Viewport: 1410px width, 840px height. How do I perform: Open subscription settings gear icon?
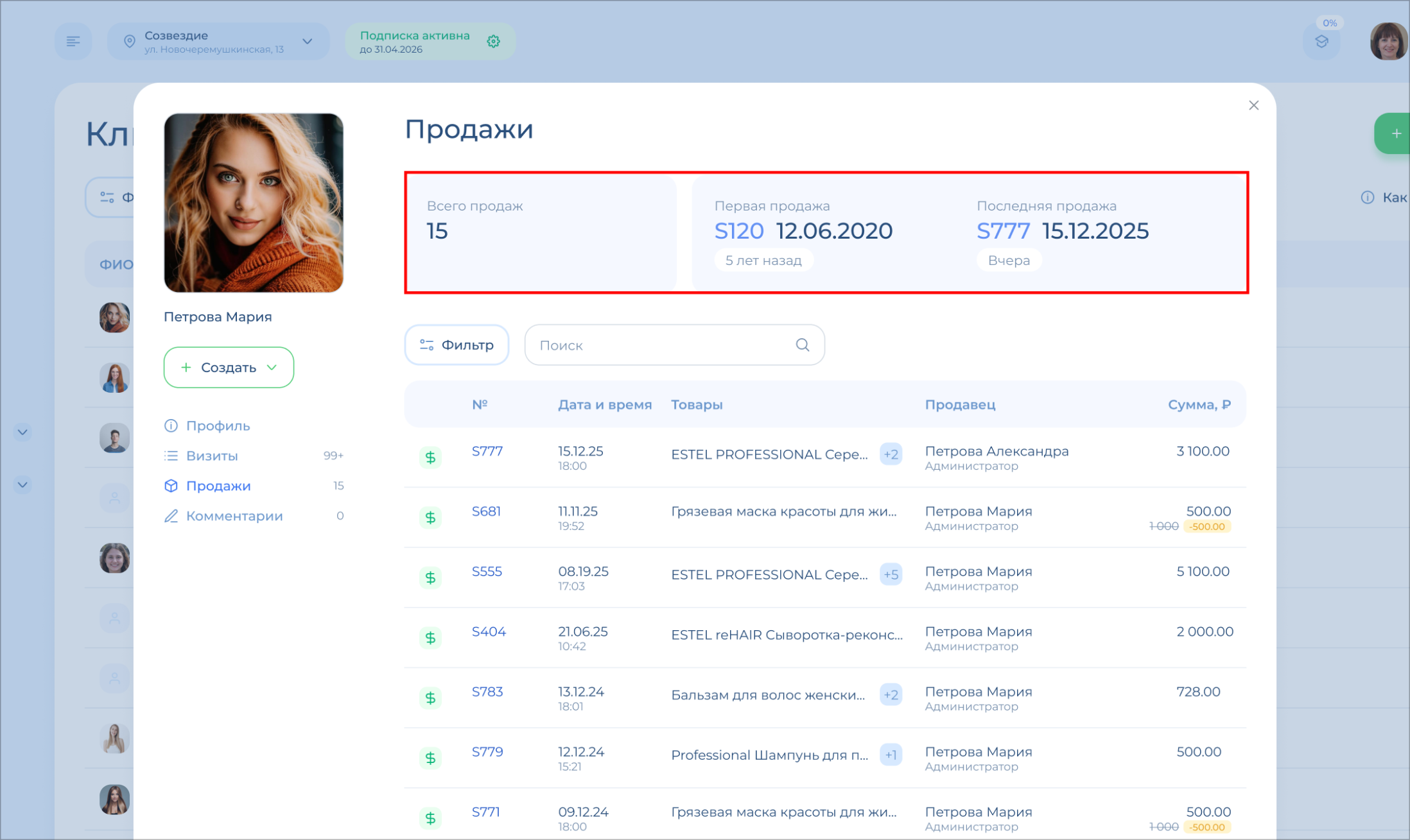(493, 42)
